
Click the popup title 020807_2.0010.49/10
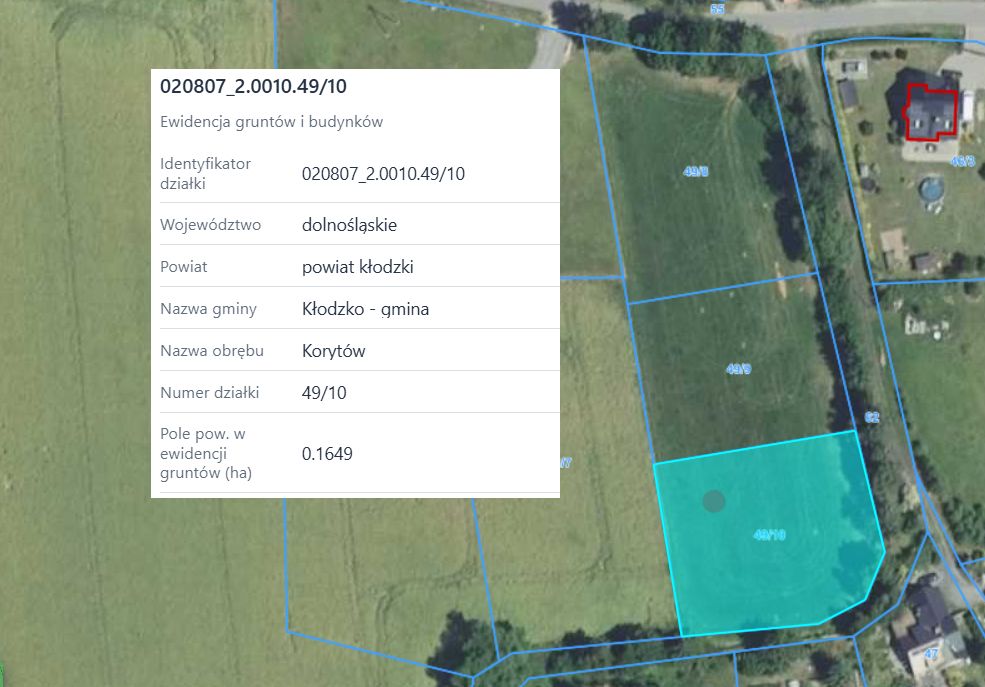click(x=253, y=86)
